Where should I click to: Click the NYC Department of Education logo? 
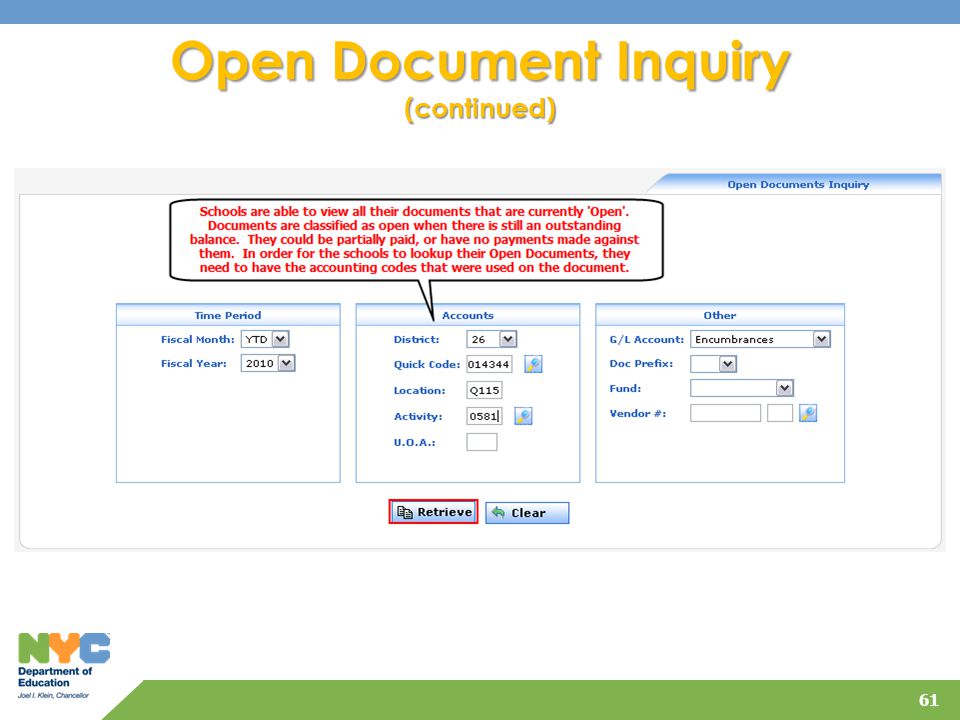(x=64, y=666)
